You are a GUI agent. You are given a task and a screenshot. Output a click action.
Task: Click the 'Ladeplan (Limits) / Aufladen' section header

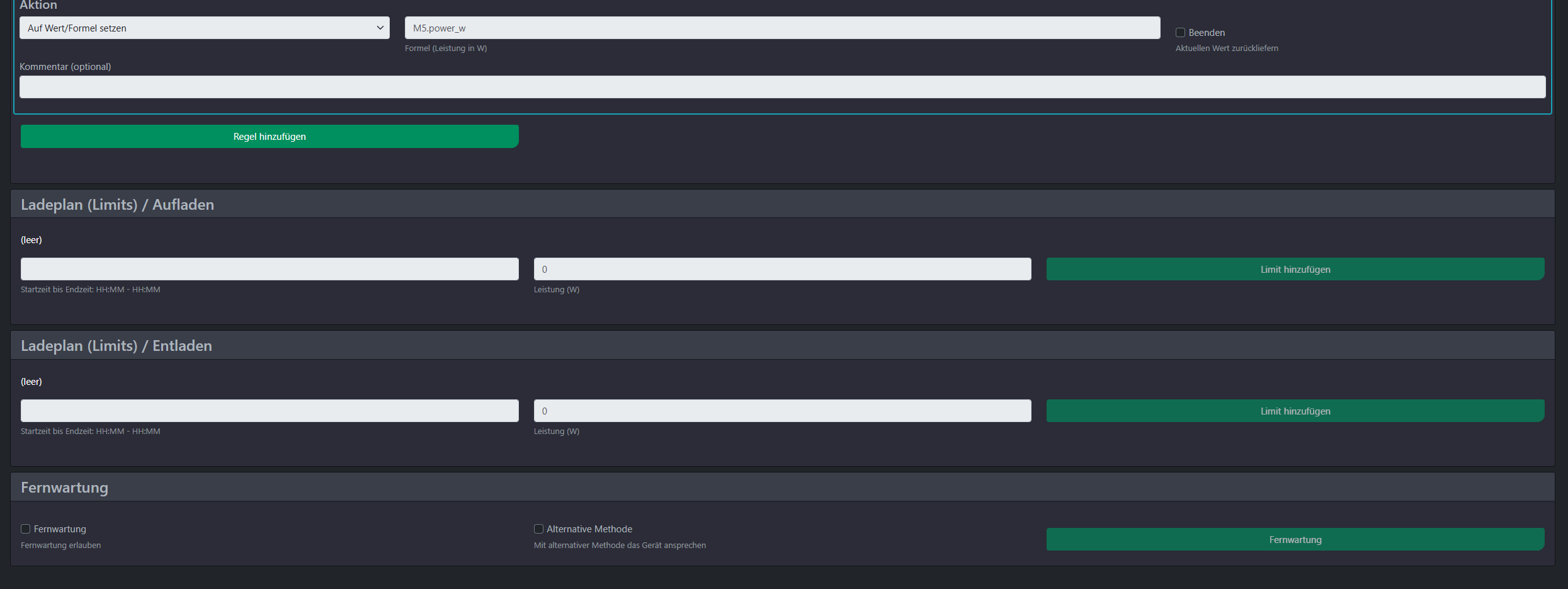click(117, 205)
